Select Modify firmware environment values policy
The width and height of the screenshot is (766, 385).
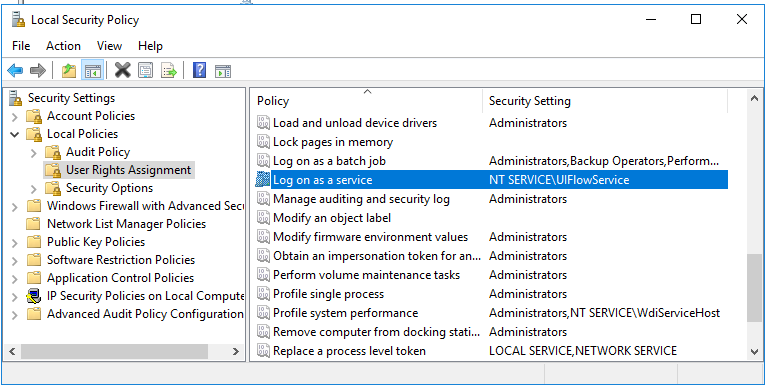370,237
